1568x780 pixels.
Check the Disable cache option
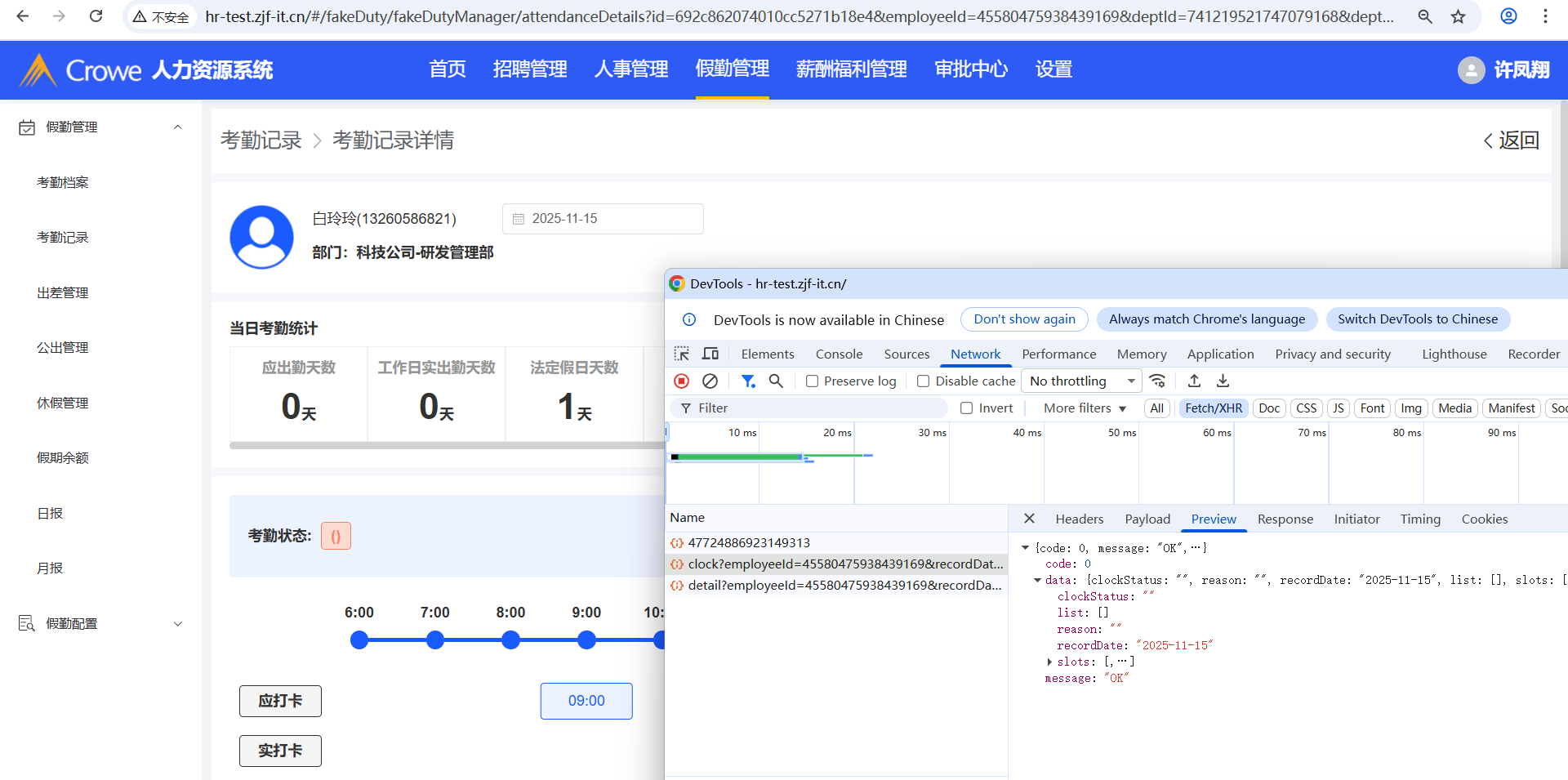point(924,381)
